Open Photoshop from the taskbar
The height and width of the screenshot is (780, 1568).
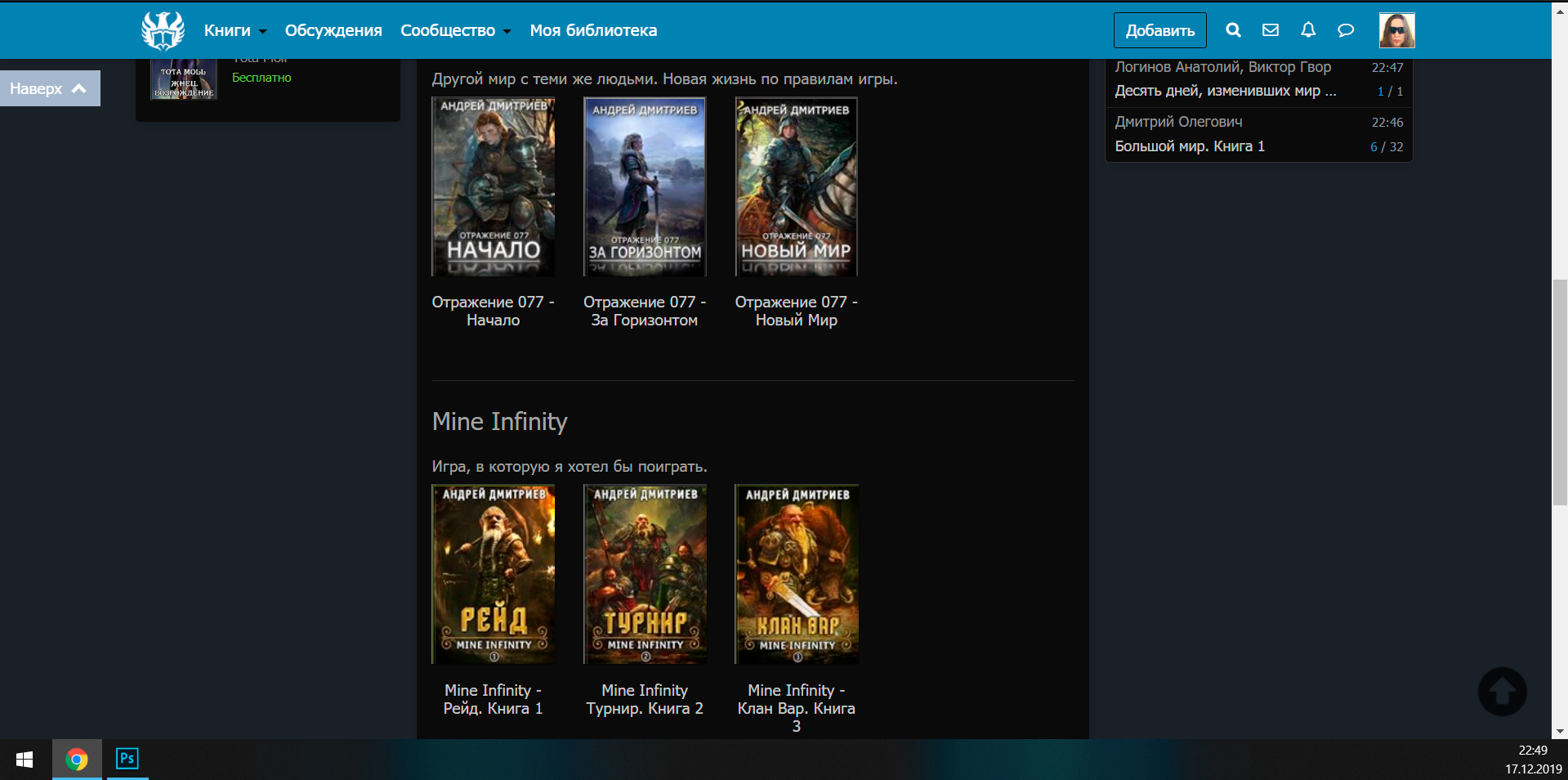(127, 759)
